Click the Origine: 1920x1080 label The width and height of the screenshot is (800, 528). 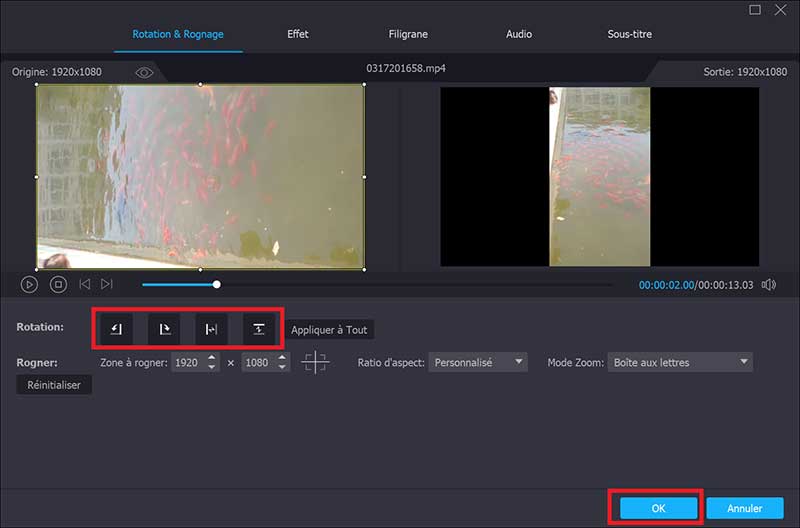pos(57,72)
